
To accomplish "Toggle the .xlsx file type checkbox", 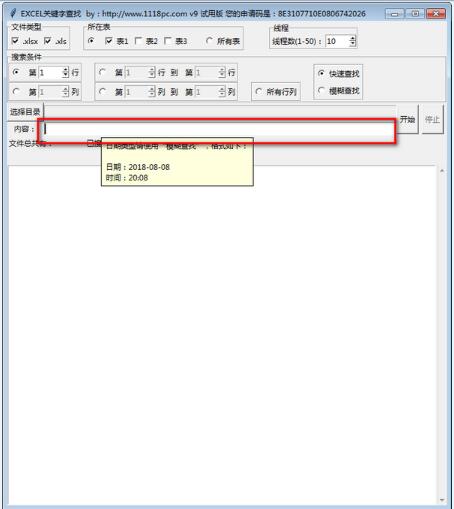I will 15,41.
